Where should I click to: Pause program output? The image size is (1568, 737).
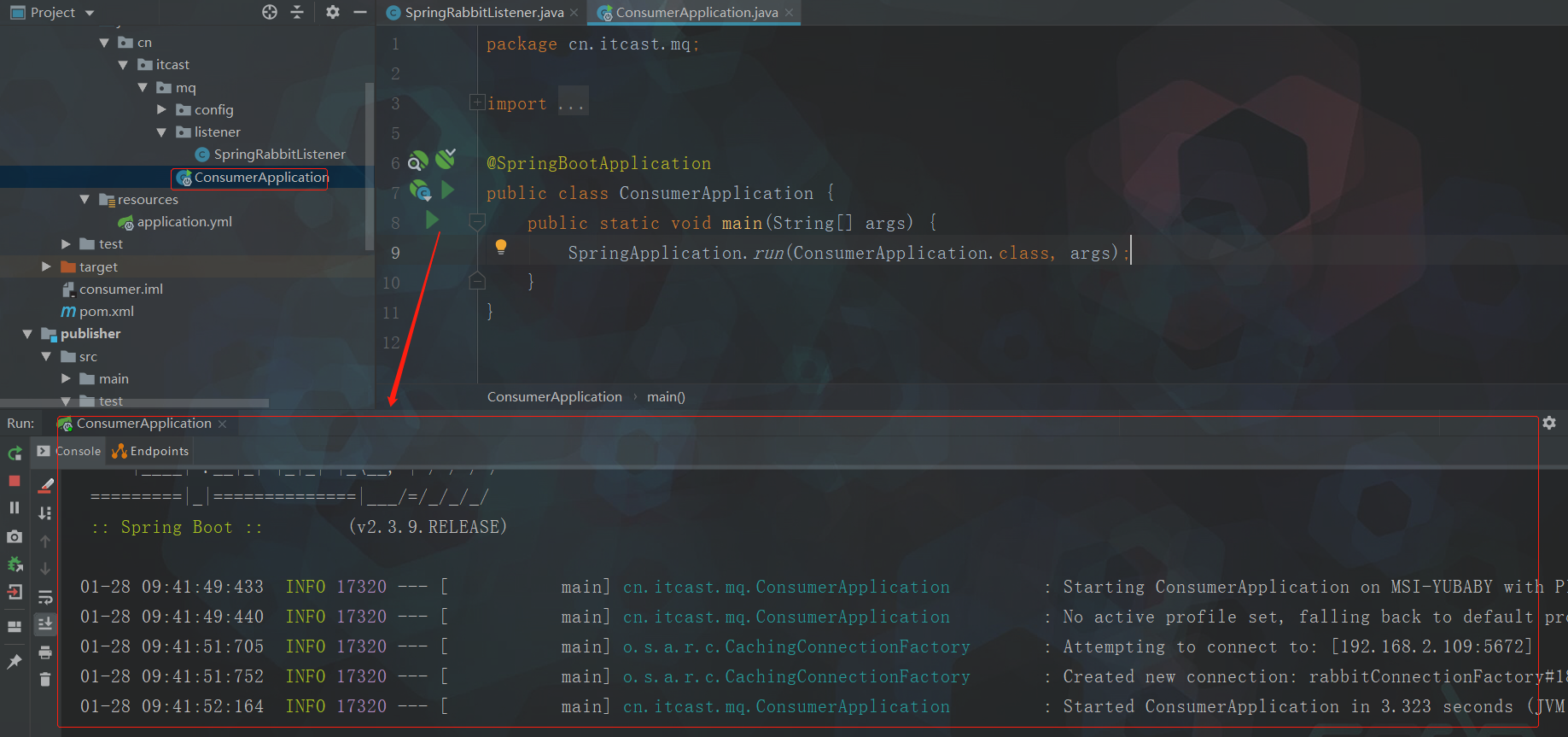tap(15, 507)
